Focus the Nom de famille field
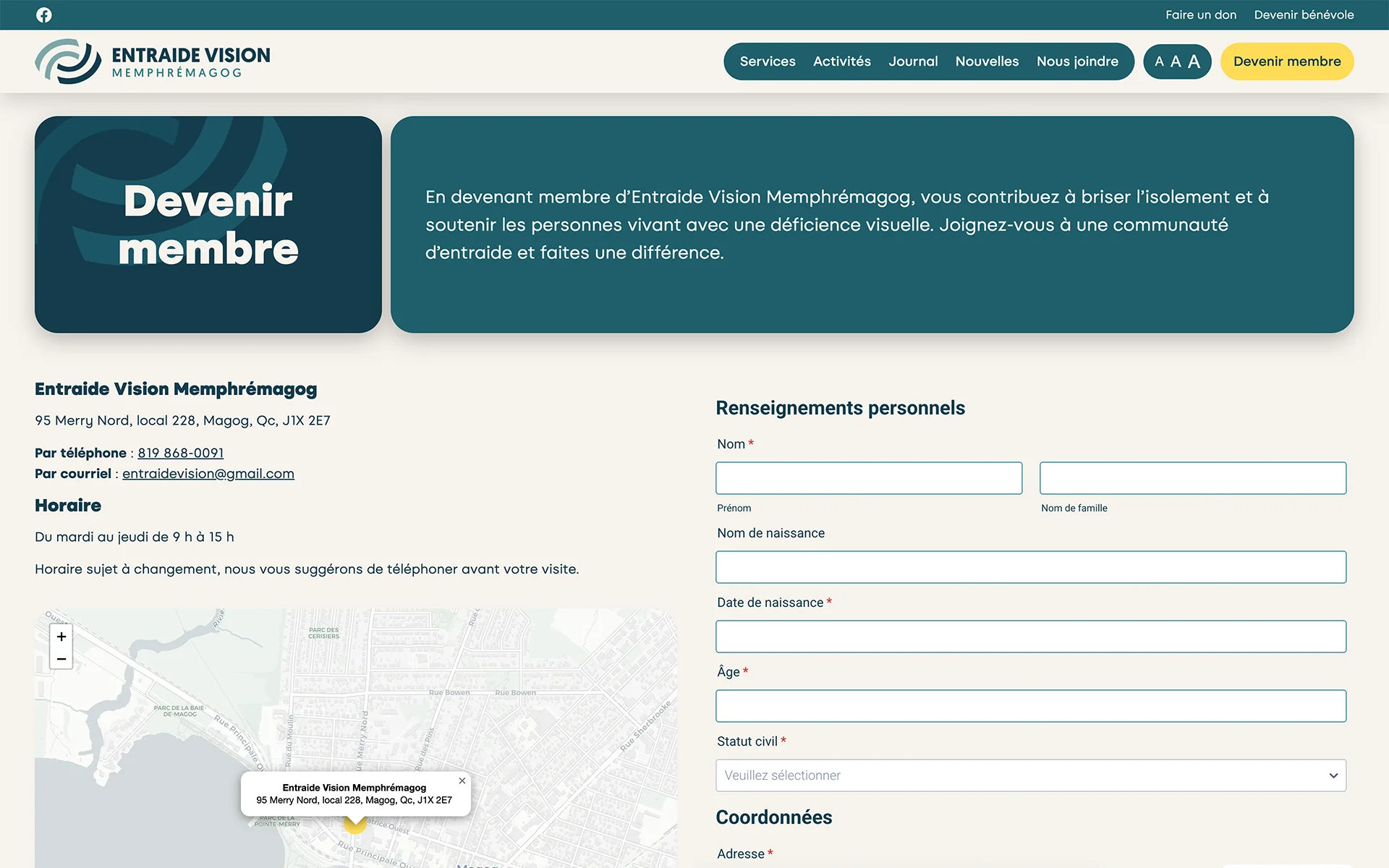The width and height of the screenshot is (1389, 868). (x=1193, y=478)
